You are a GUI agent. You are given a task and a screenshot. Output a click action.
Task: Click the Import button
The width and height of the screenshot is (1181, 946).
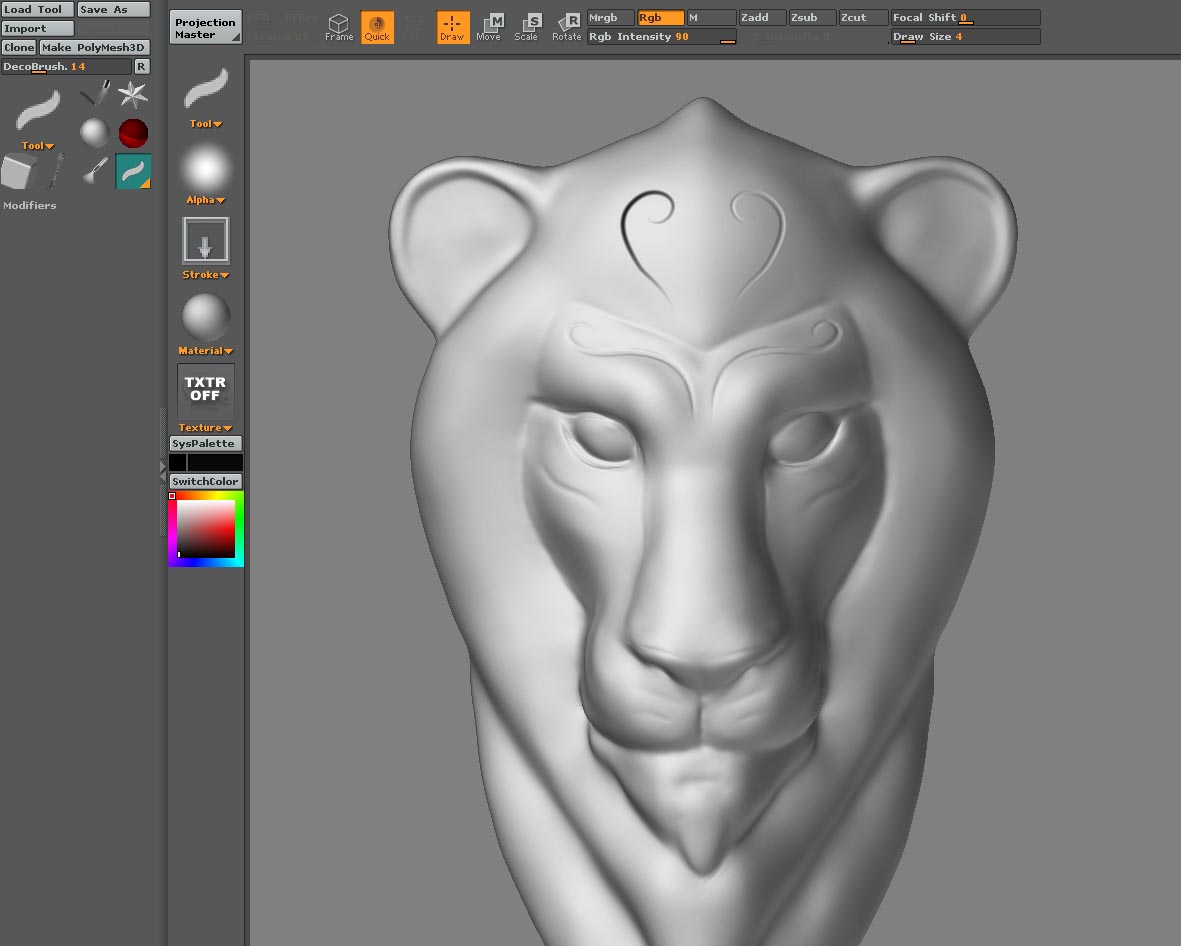click(x=38, y=29)
